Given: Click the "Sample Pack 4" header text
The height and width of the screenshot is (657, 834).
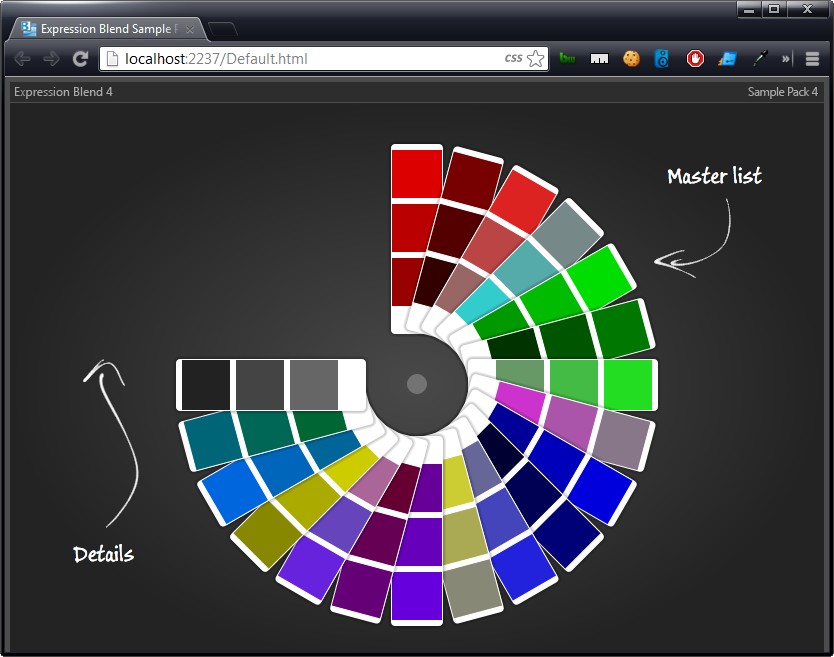Looking at the screenshot, I should [782, 92].
